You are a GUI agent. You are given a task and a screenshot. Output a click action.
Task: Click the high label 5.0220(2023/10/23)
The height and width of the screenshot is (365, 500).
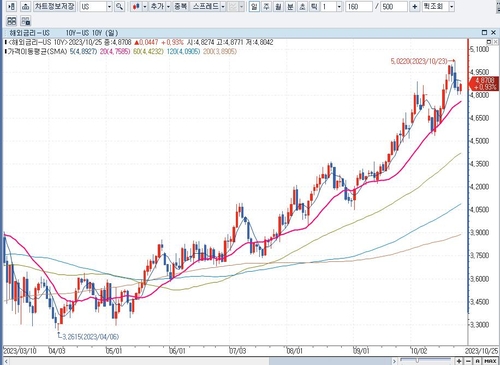point(419,61)
